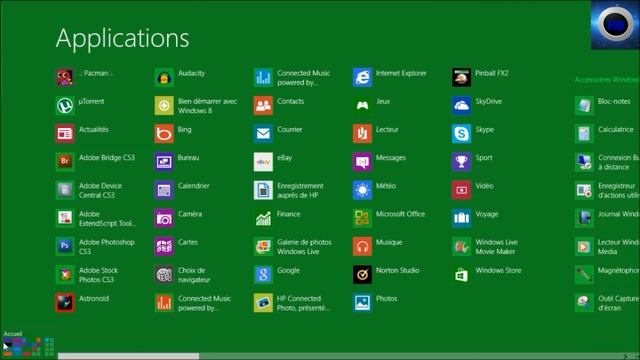Viewport: 640px width, 360px height.
Task: Open the Bureau desktop icon
Action: pyautogui.click(x=164, y=162)
